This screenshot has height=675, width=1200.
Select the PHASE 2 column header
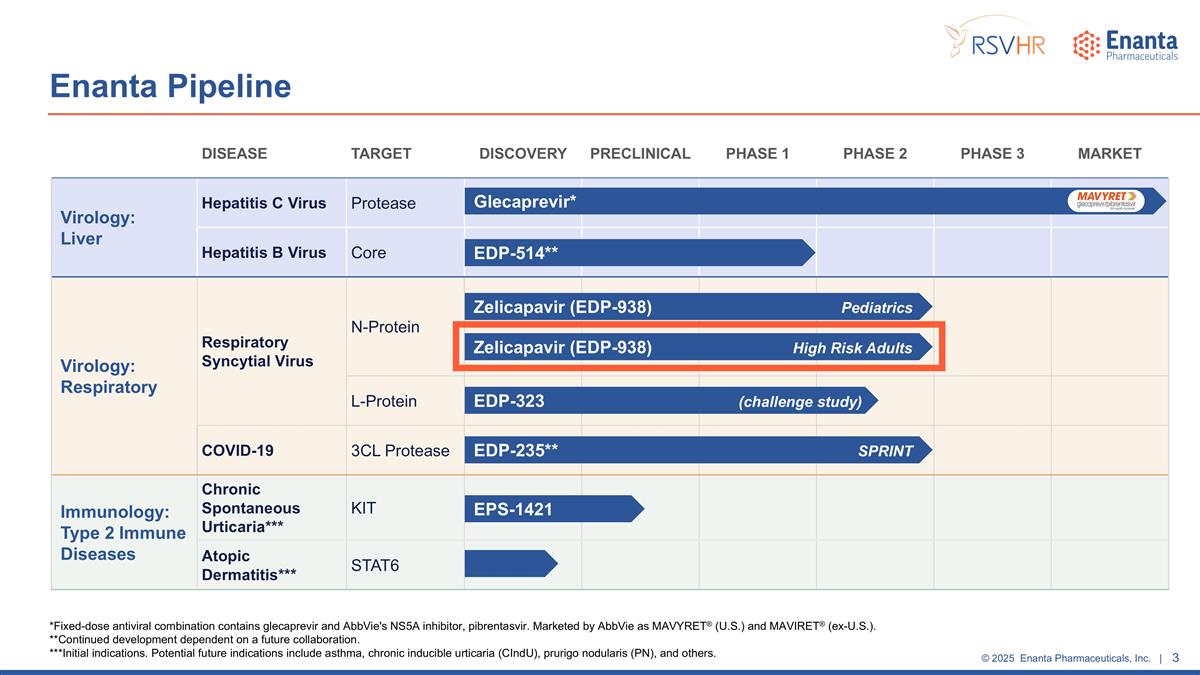(x=875, y=153)
